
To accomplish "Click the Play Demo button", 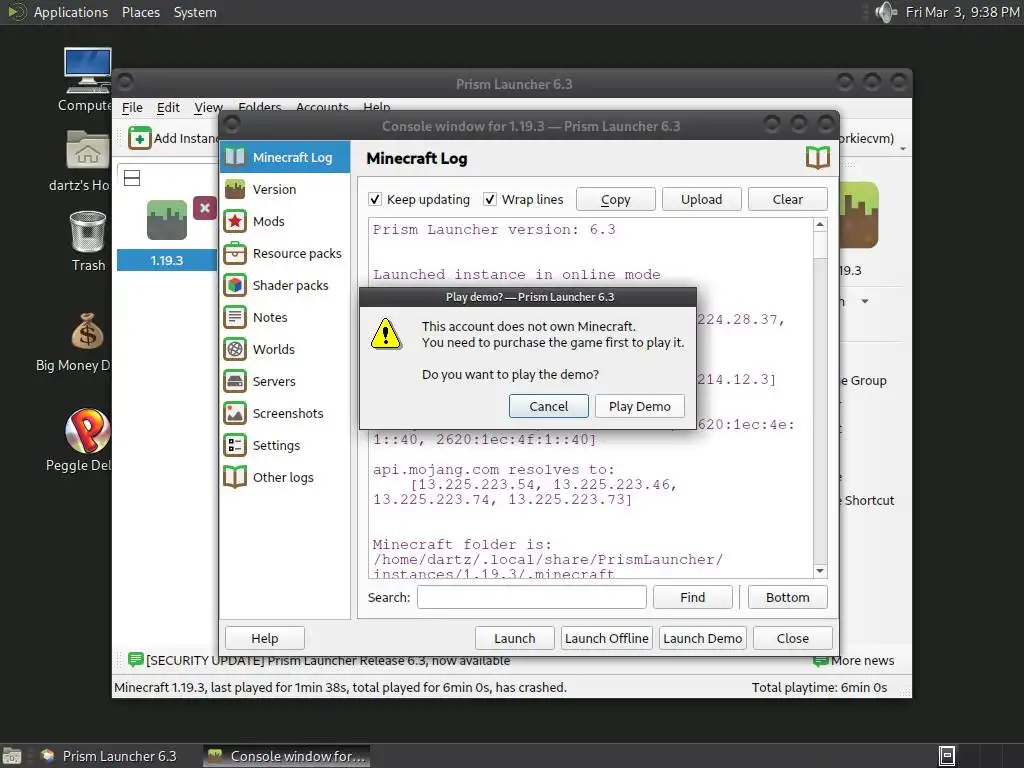I will 639,406.
